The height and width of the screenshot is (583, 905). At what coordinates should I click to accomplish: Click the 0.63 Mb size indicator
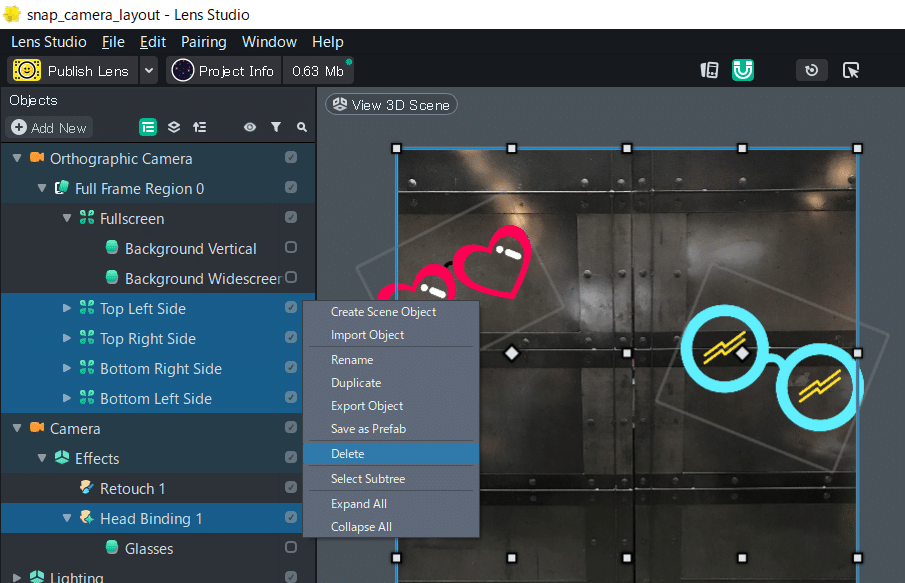coord(318,70)
